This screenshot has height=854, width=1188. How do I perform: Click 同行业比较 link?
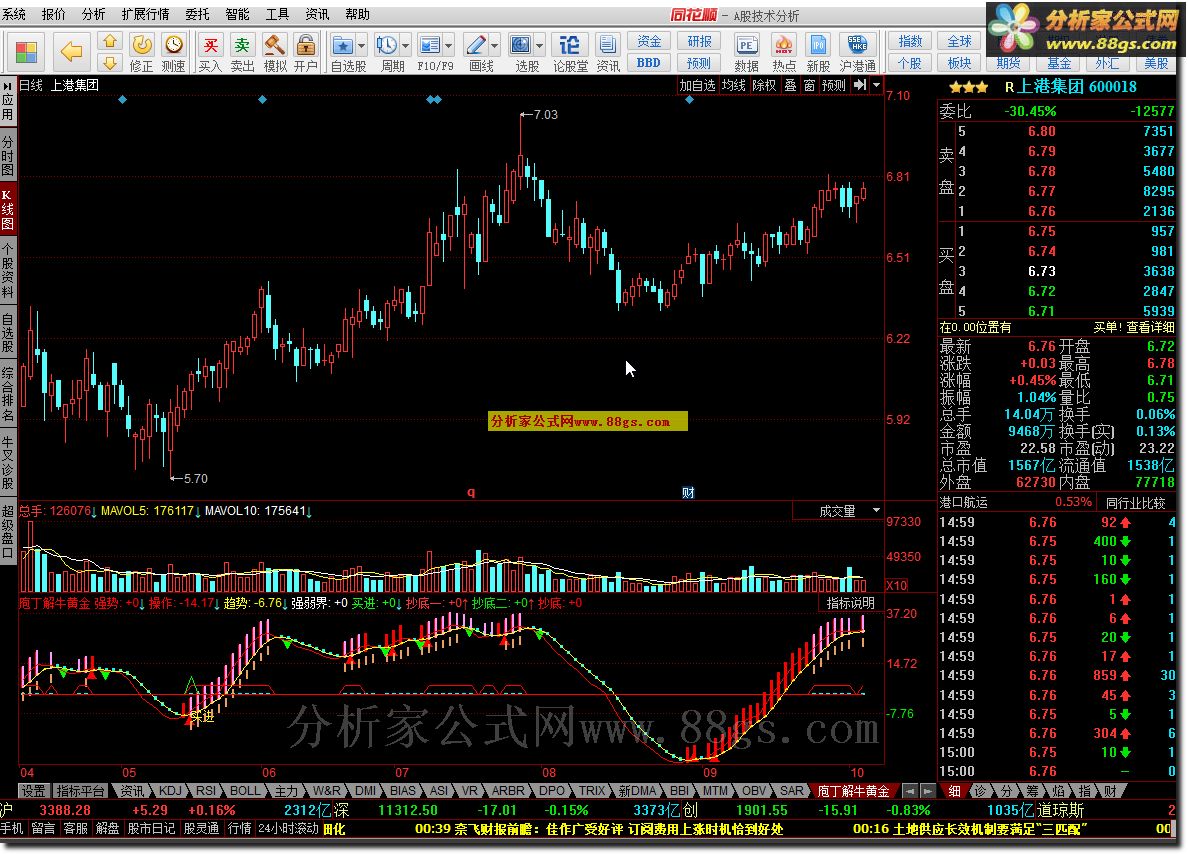click(1135, 502)
